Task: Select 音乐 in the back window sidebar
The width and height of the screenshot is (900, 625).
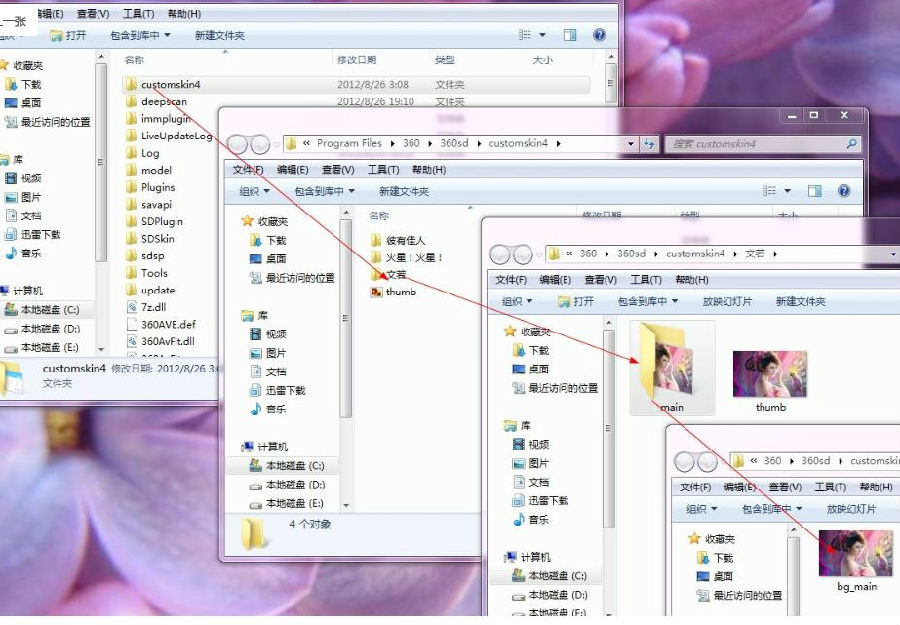Action: pyautogui.click(x=23, y=253)
